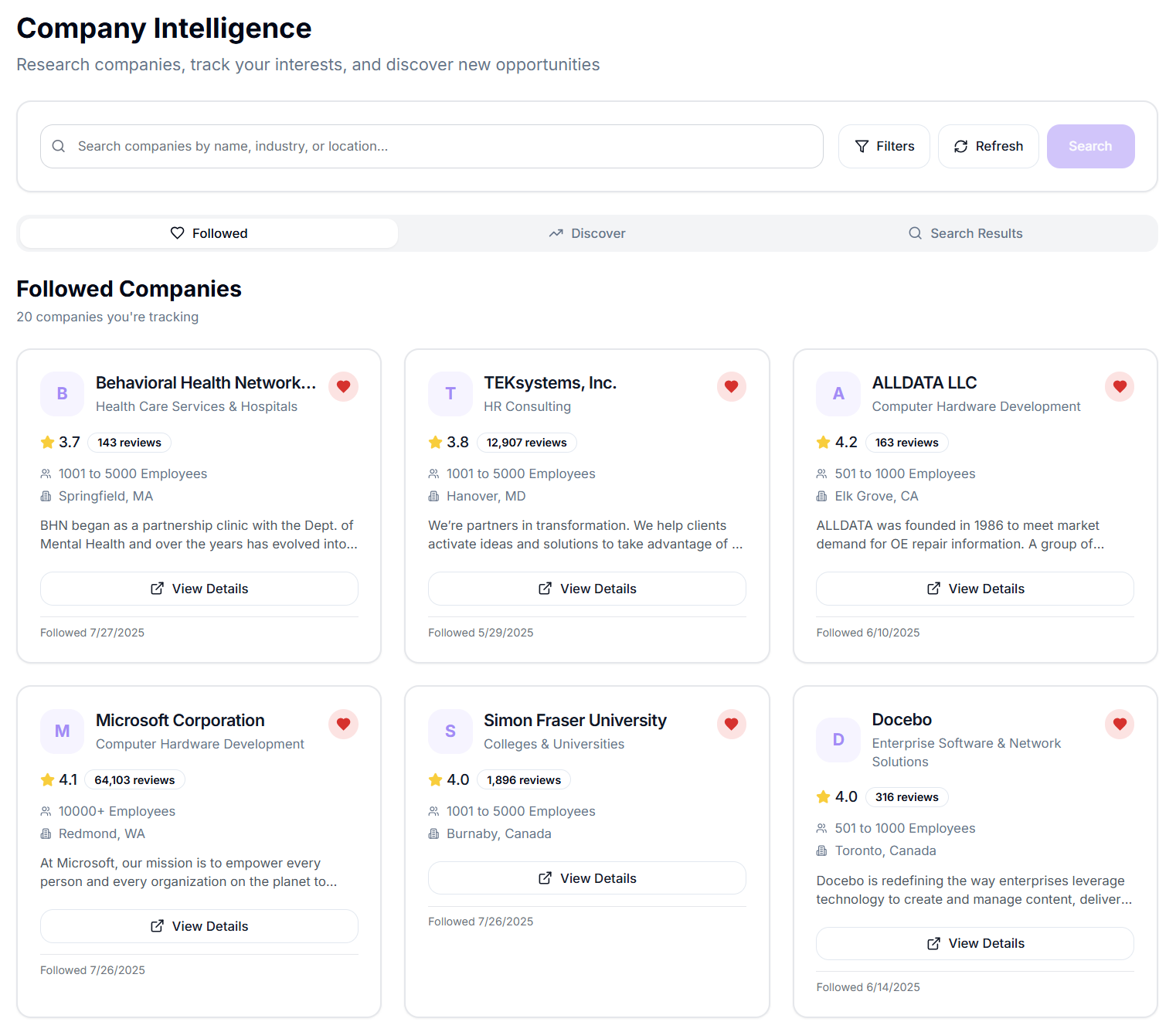
Task: Open the Search Results tab
Action: 966,233
